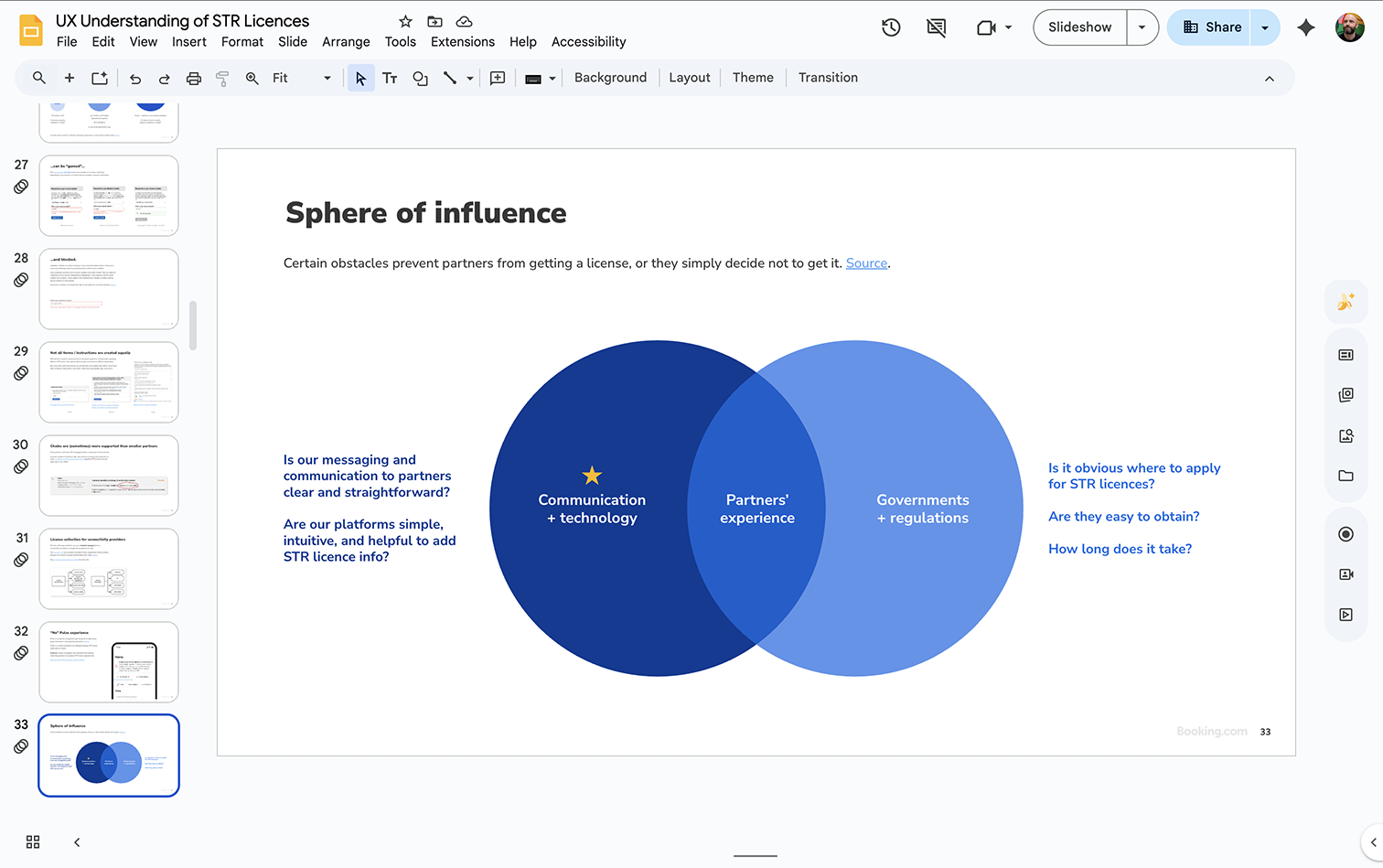This screenshot has width=1383, height=868.
Task: Select the Paint format tool
Action: coord(222,78)
